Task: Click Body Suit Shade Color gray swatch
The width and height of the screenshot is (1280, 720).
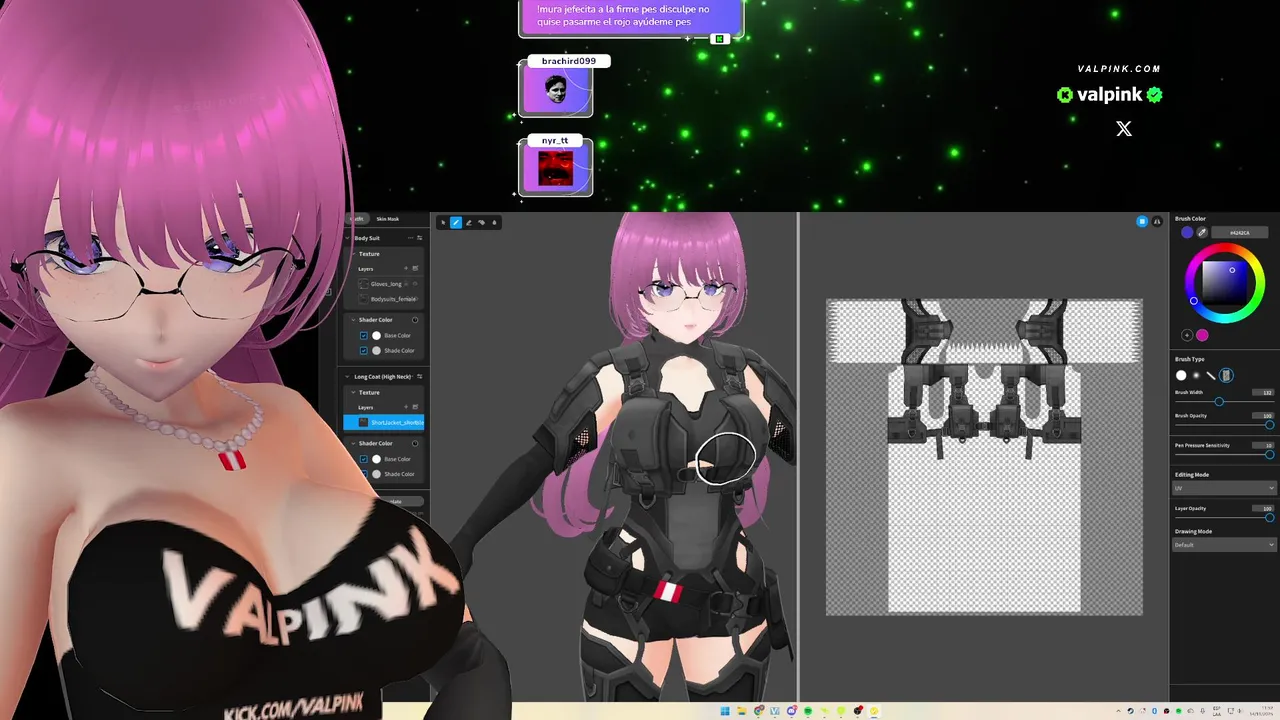Action: point(376,350)
